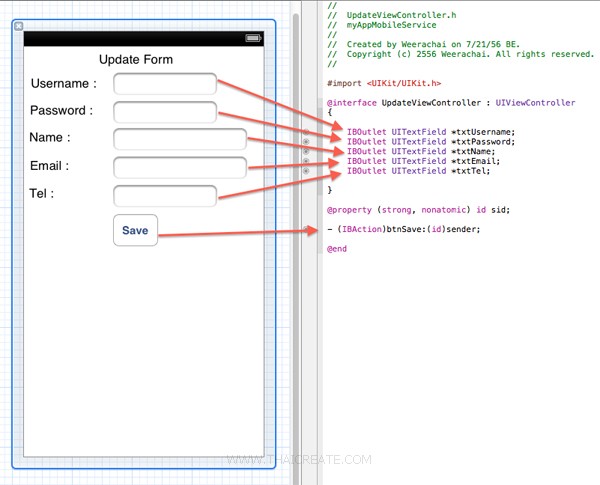Click the myAppMobileService comment line
The height and width of the screenshot is (485, 600).
coord(382,25)
